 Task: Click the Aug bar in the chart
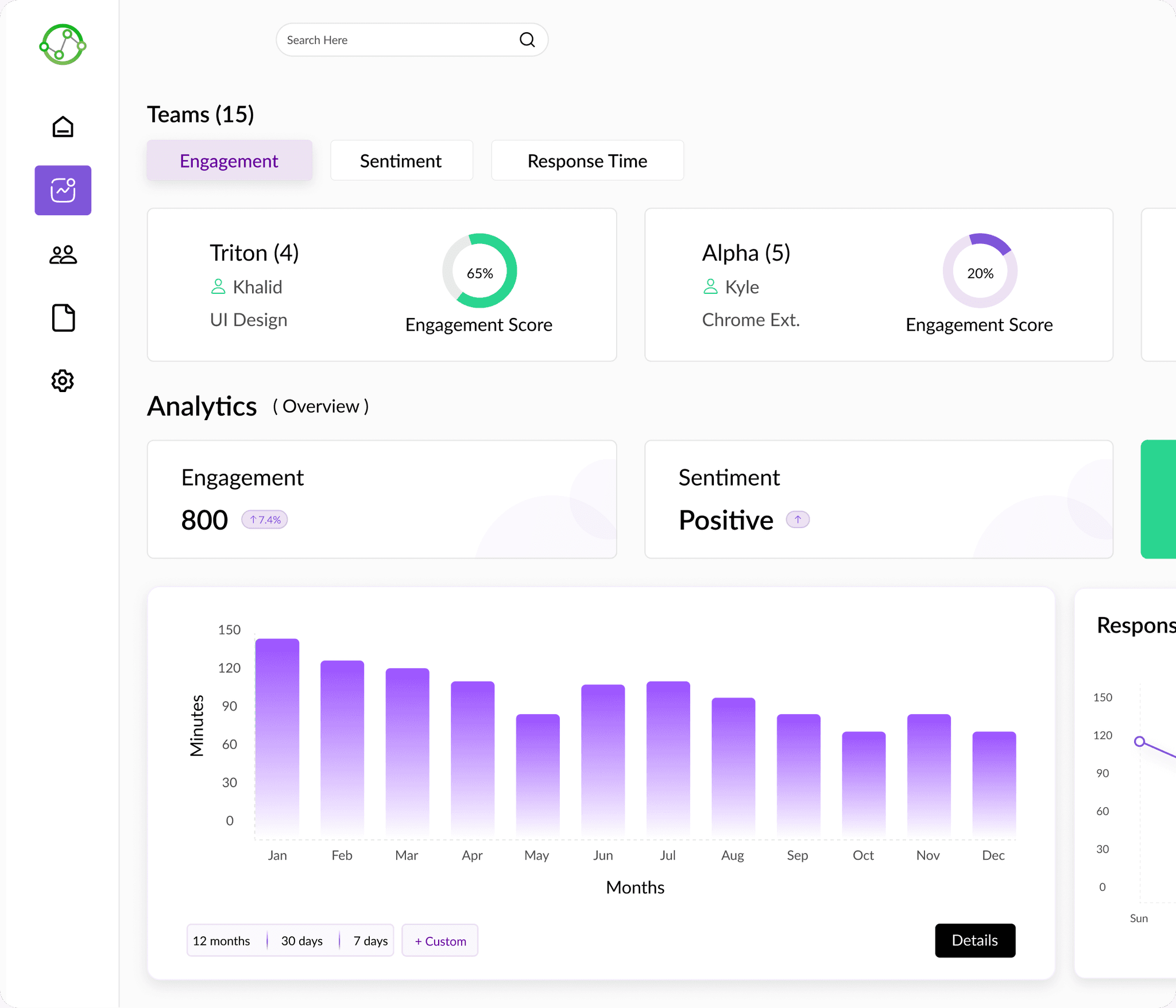[x=733, y=767]
